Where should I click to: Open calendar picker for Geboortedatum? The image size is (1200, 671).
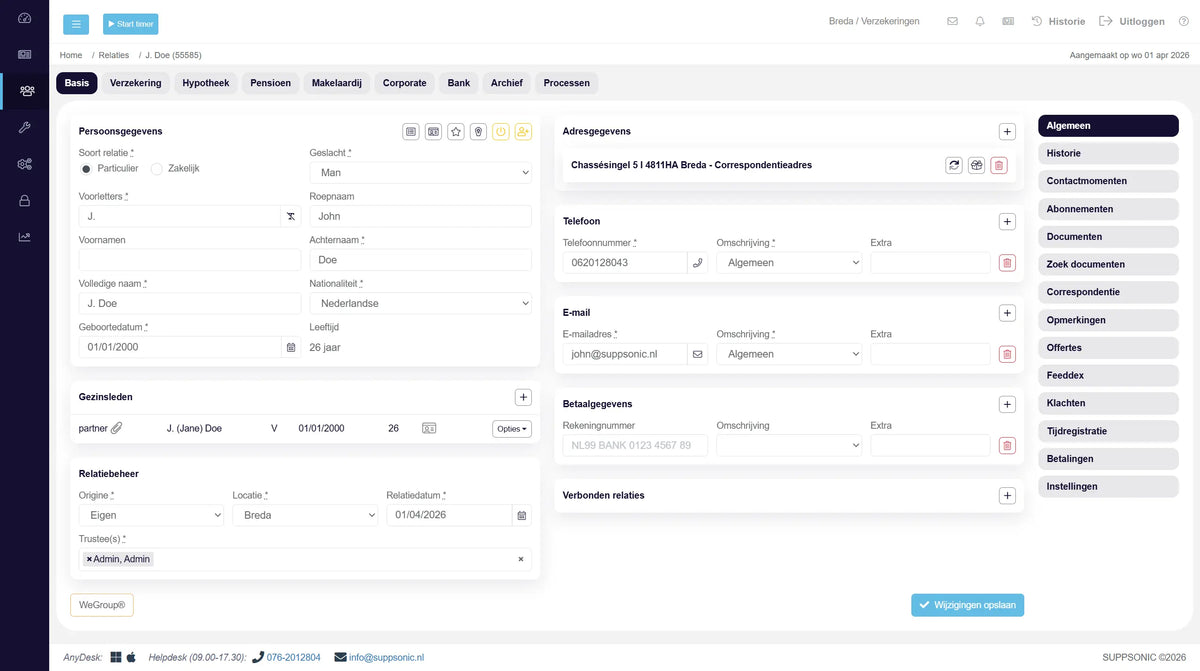291,347
